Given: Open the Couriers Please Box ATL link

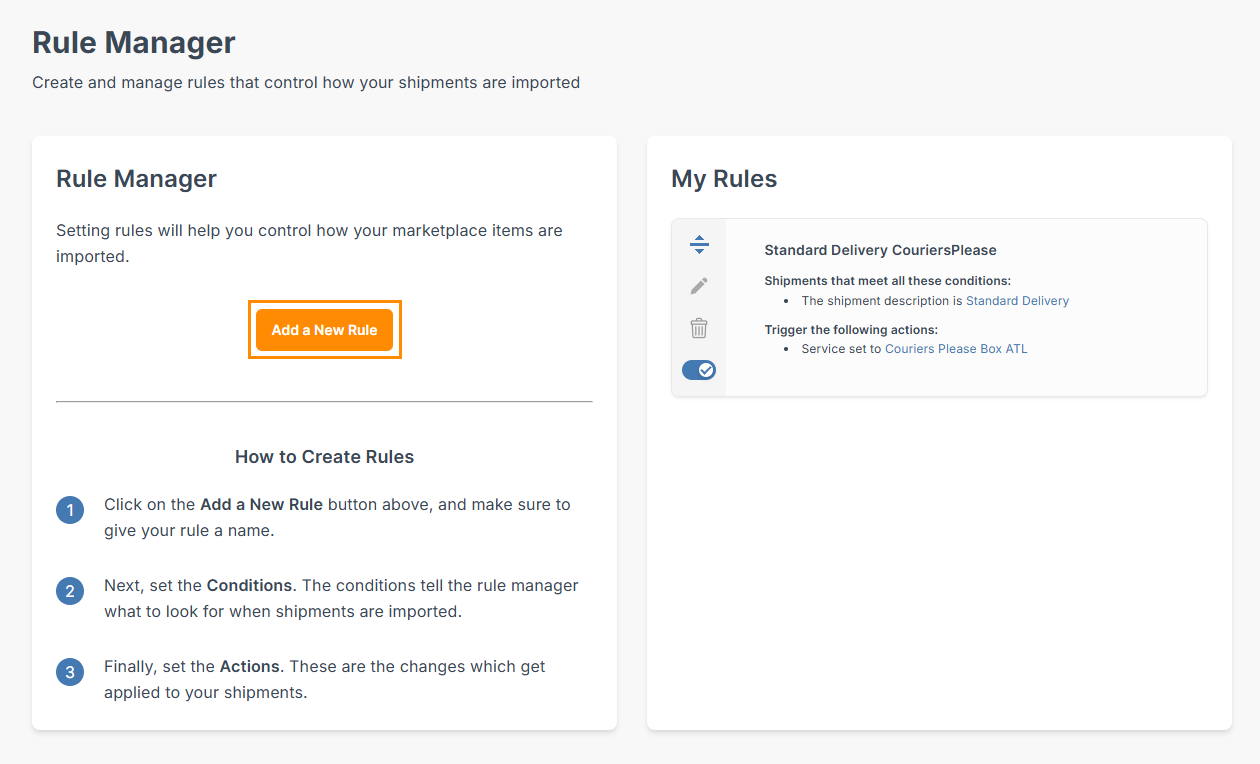Looking at the screenshot, I should point(956,349).
